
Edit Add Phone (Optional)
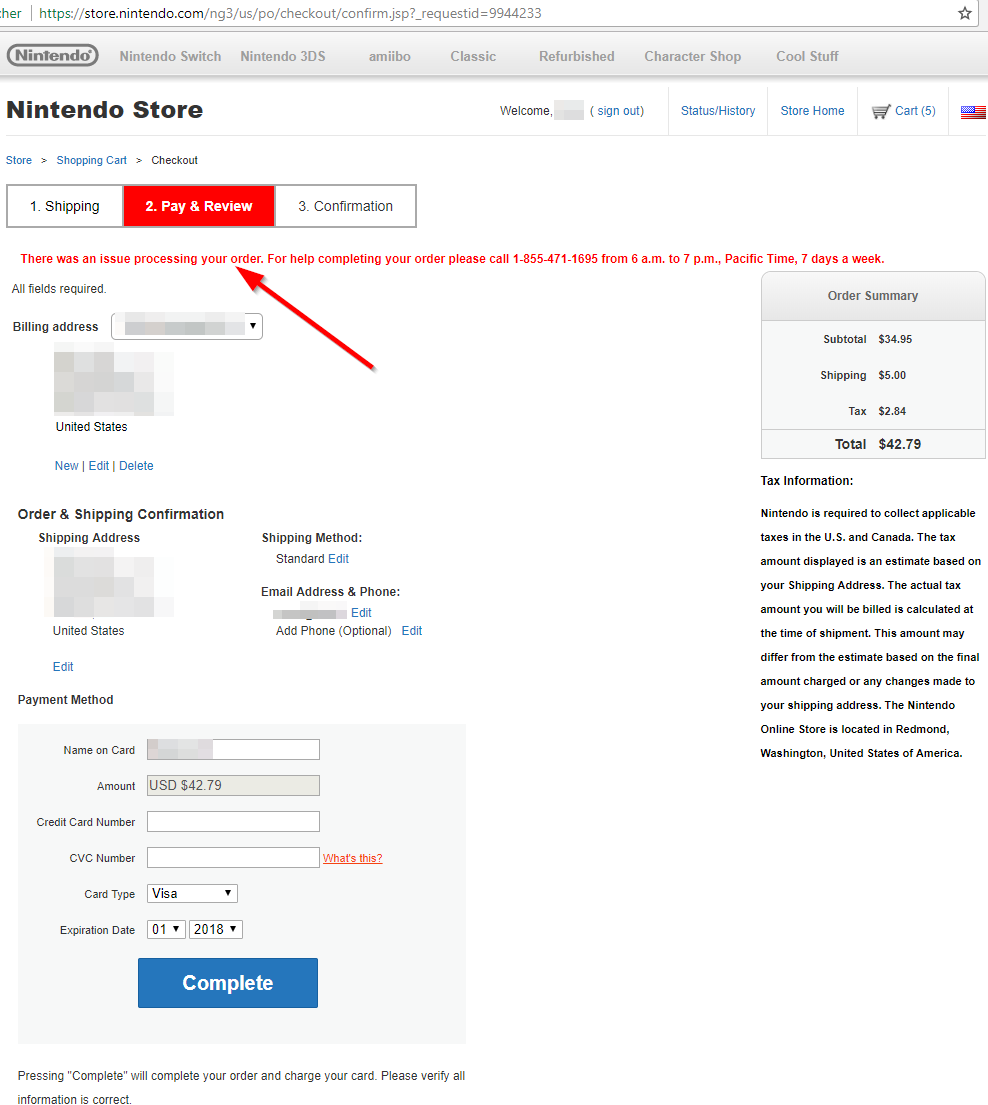(x=412, y=631)
